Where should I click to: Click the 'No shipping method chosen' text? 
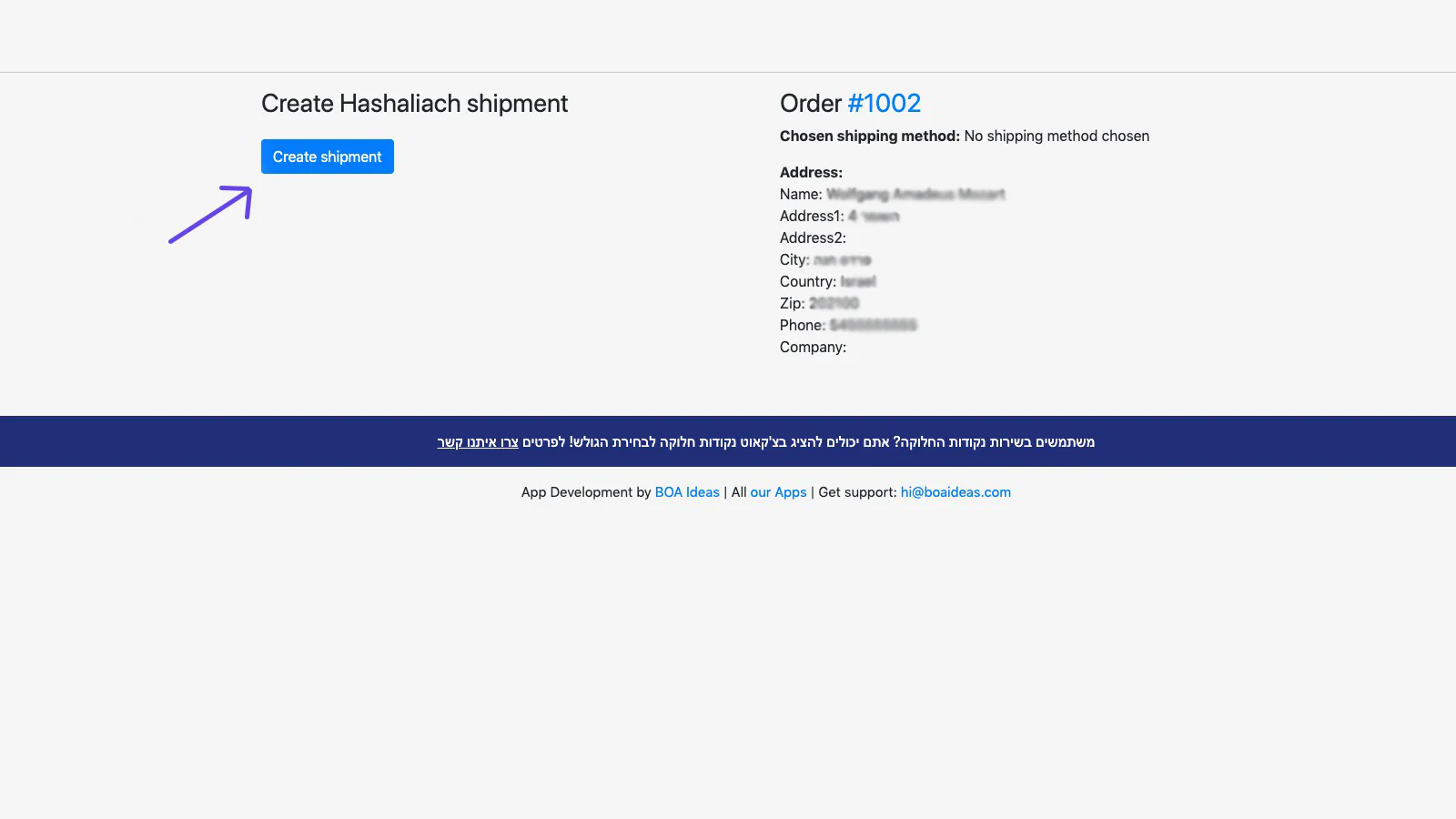1056,136
